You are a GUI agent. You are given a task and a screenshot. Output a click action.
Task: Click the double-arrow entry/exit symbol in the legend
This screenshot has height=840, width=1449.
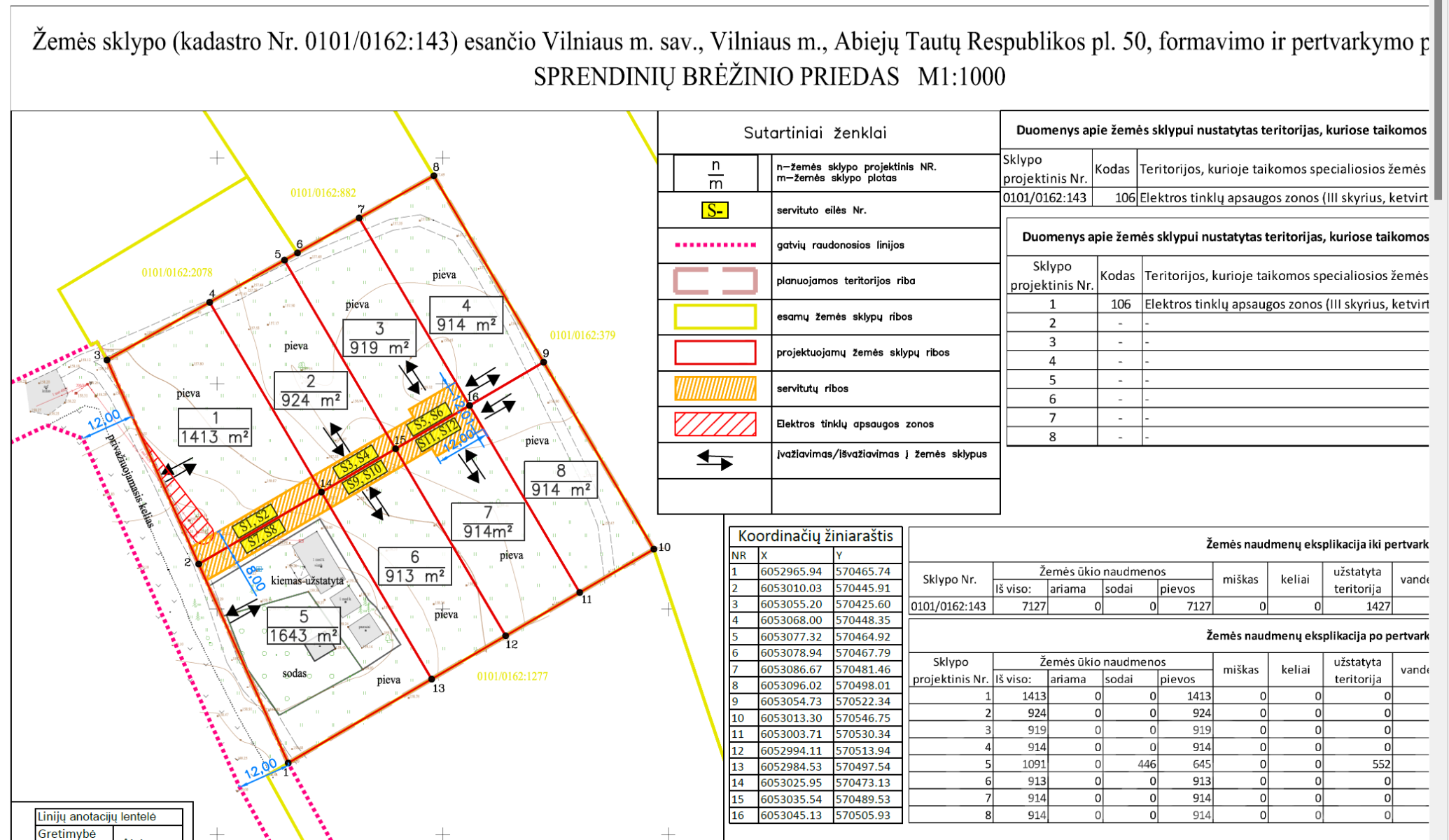pyautogui.click(x=715, y=460)
